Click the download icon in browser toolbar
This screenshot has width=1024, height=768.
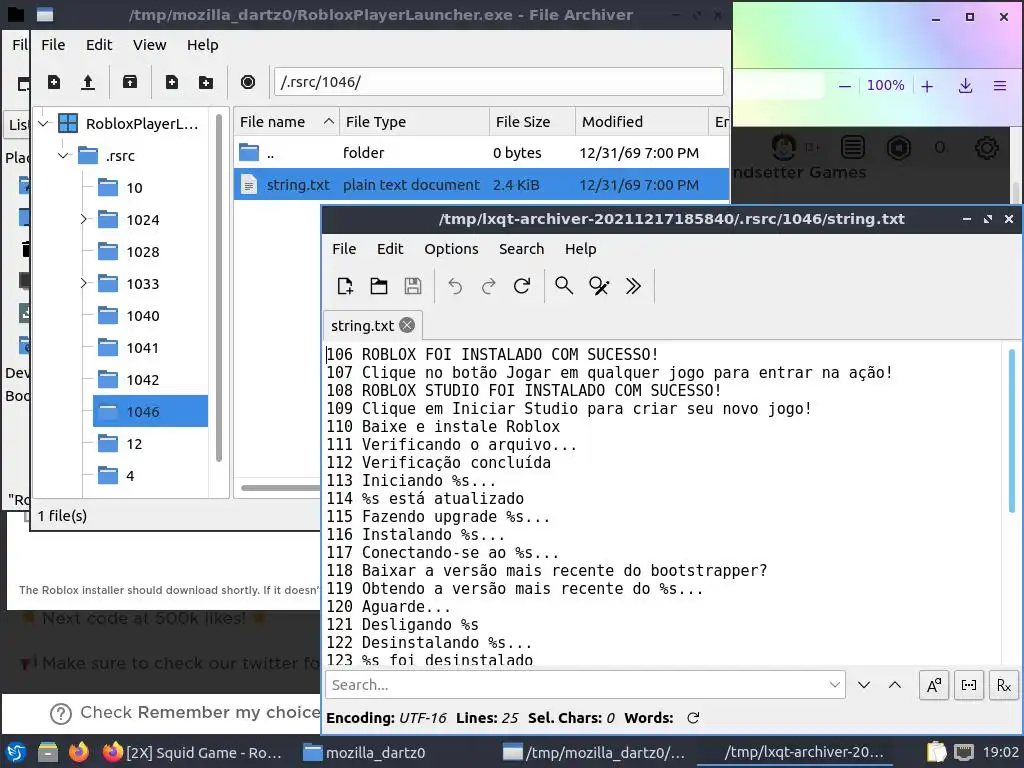pyautogui.click(x=965, y=86)
